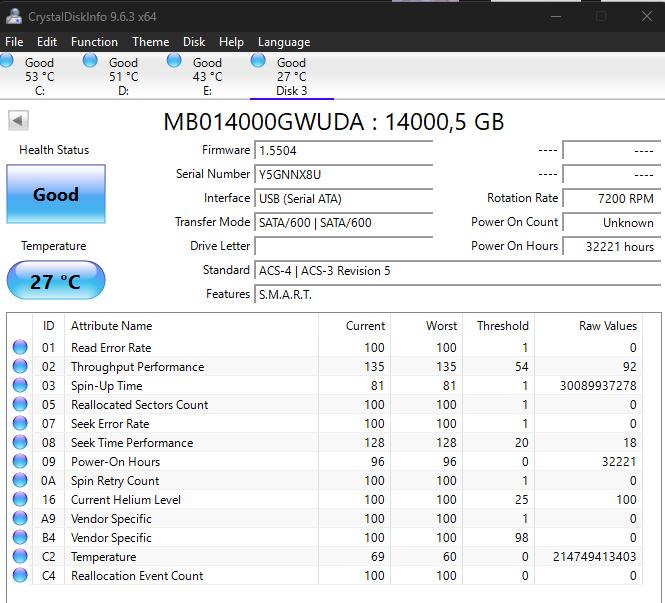The image size is (665, 603).
Task: Click the Attribute Name column header
Action: pyautogui.click(x=191, y=326)
